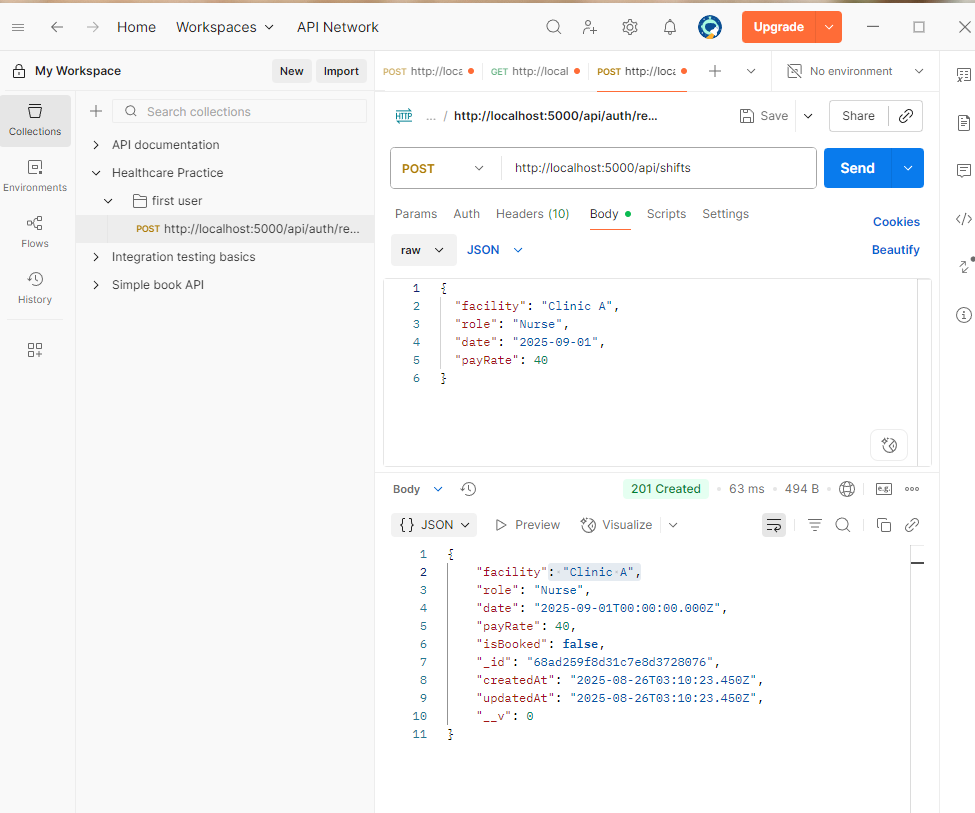This screenshot has width=975, height=813.
Task: Open the No environment selector
Action: coord(856,71)
